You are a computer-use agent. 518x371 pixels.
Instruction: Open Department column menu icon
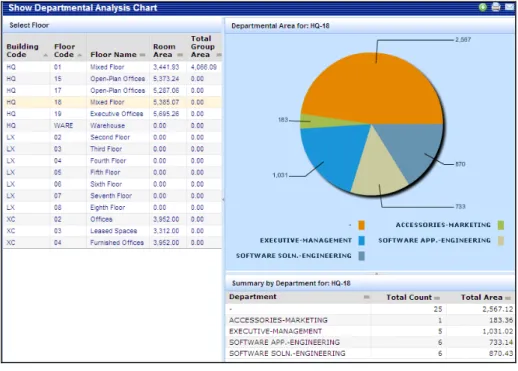coord(367,297)
